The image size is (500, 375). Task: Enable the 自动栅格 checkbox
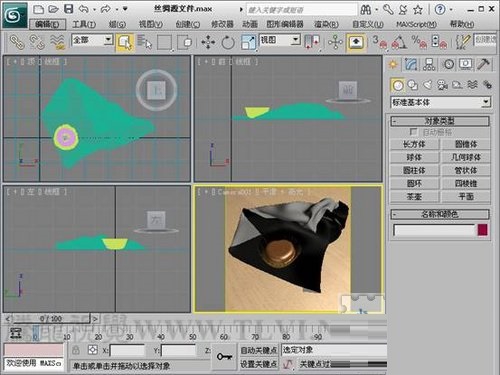413,132
